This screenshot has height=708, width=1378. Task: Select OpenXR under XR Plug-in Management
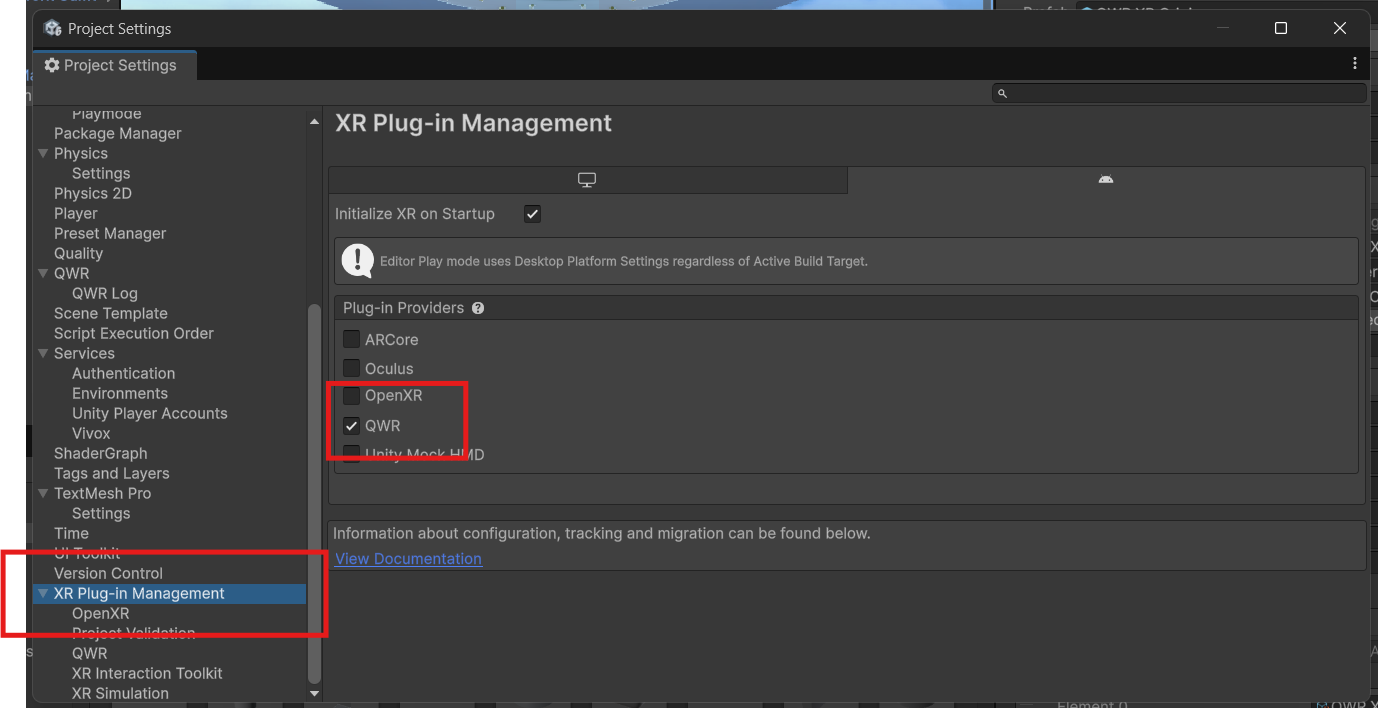point(100,613)
